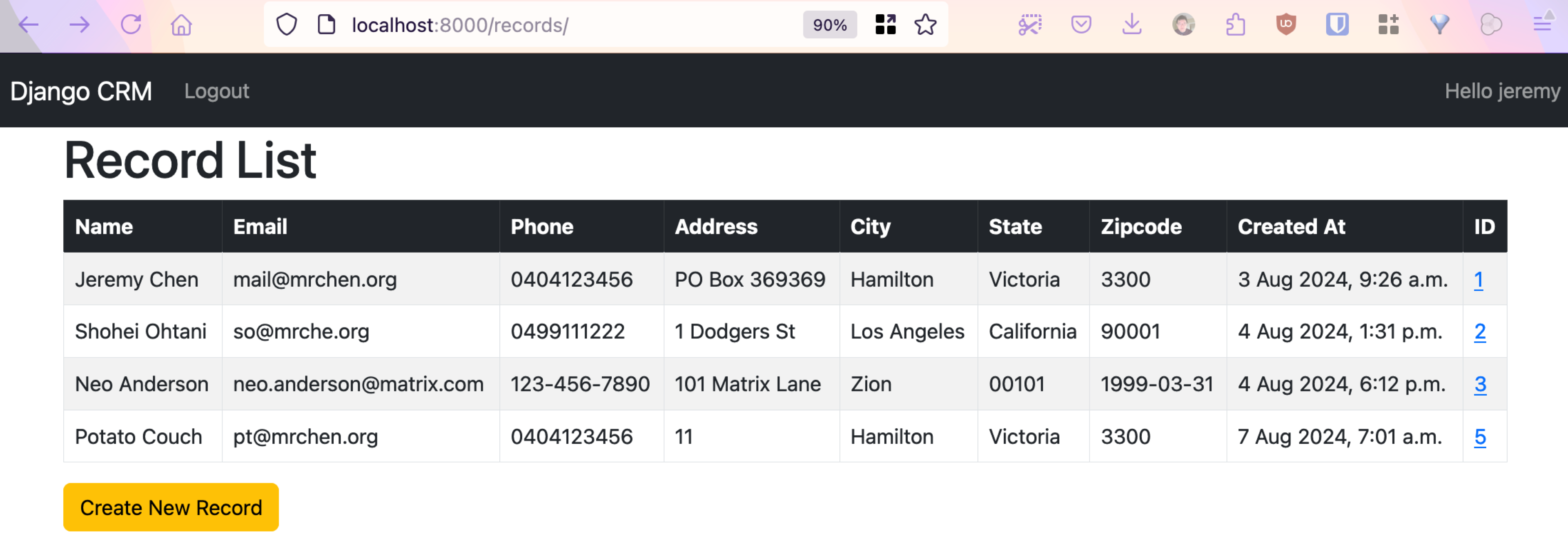
Task: Click the browser forward arrow
Action: (79, 25)
